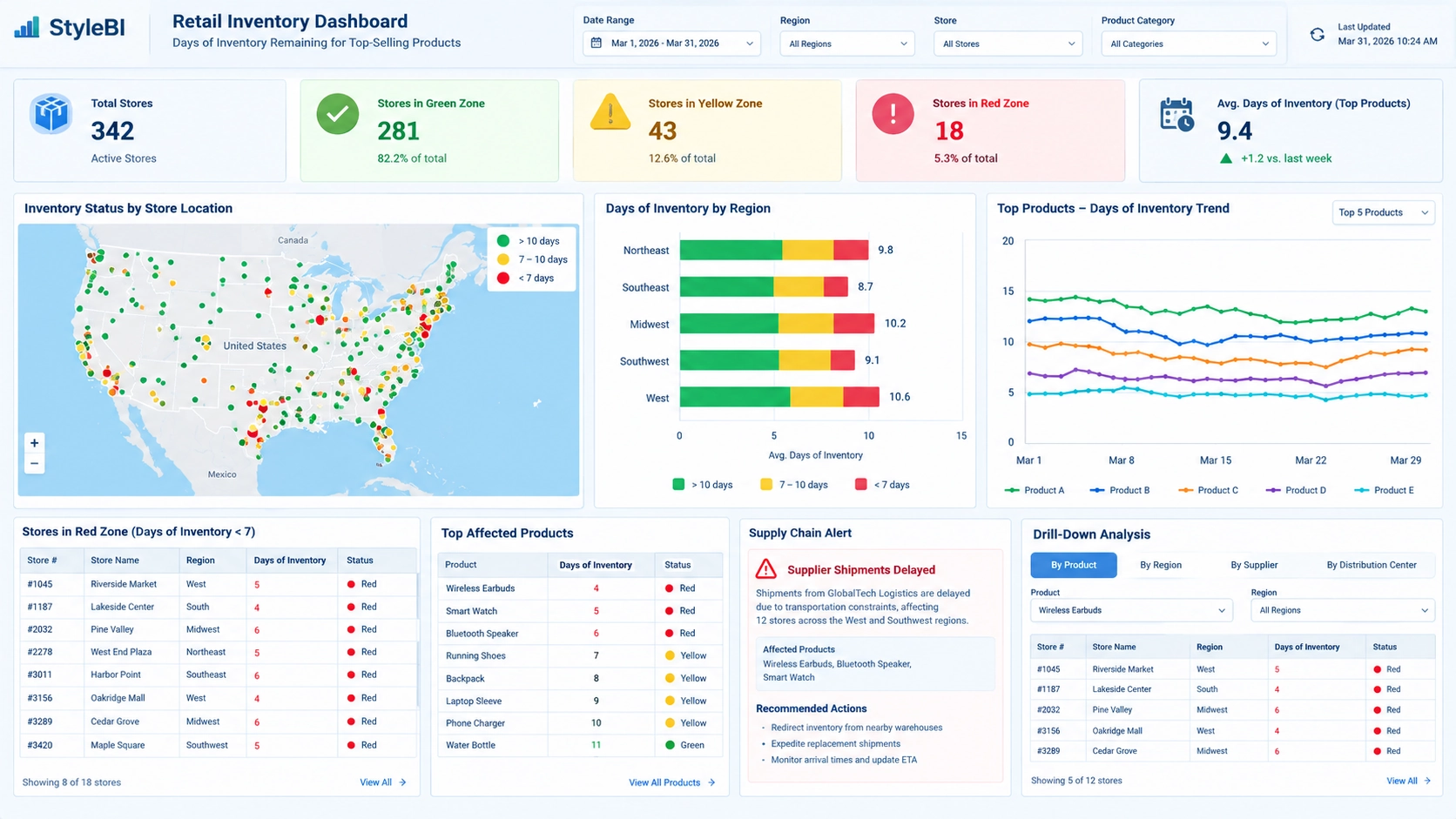Click the Supplier Shipments Delayed warning icon
Screen dimensions: 1456x819
[765, 569]
